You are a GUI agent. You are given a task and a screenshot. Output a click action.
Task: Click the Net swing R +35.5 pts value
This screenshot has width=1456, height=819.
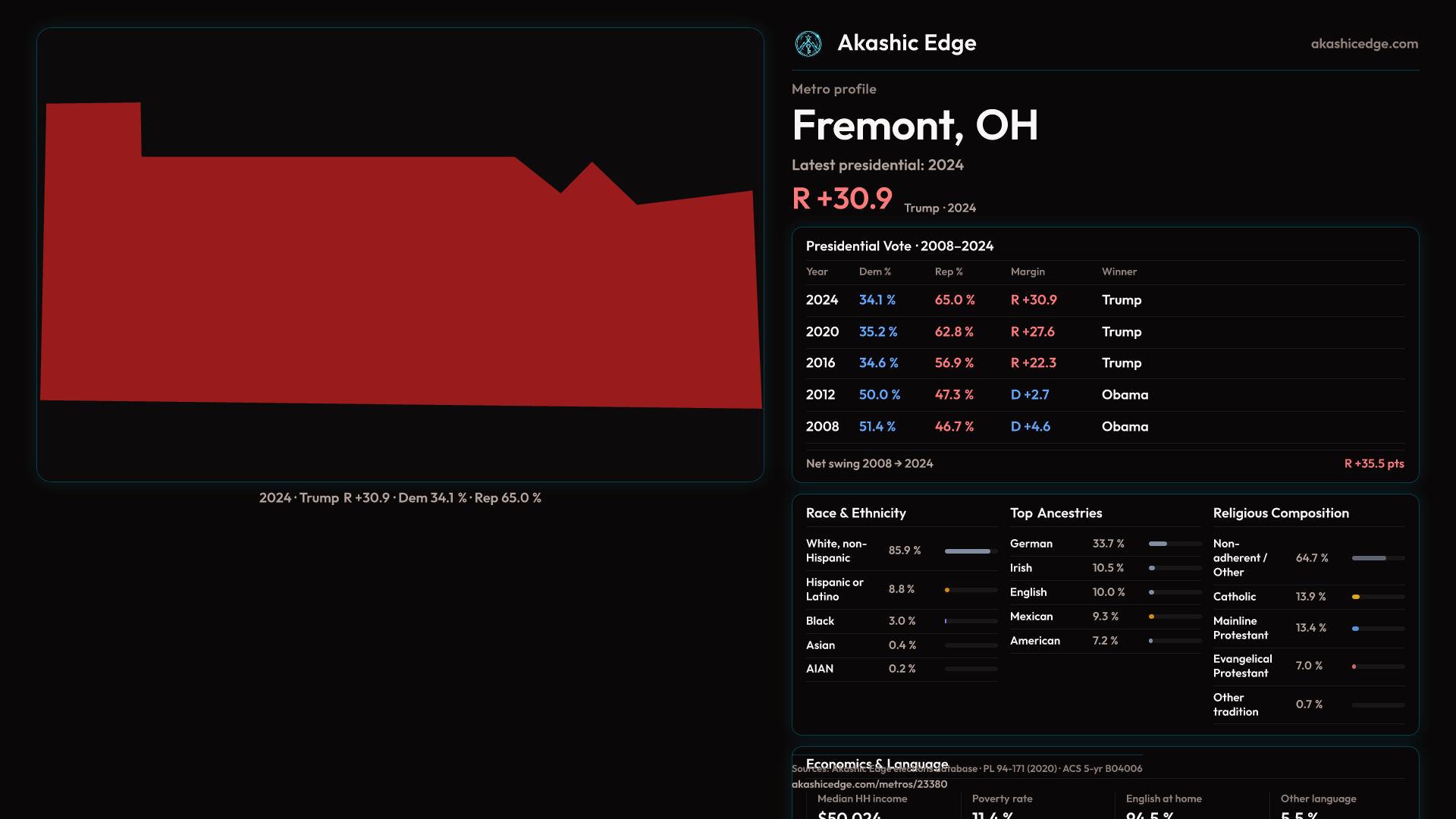click(x=1373, y=464)
